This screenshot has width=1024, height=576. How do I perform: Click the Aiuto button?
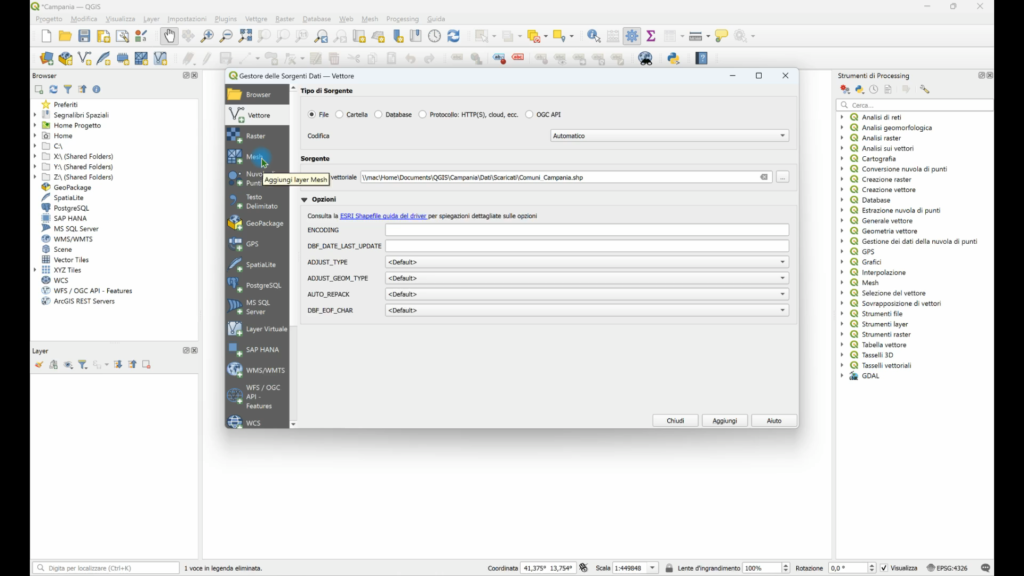[x=774, y=421]
